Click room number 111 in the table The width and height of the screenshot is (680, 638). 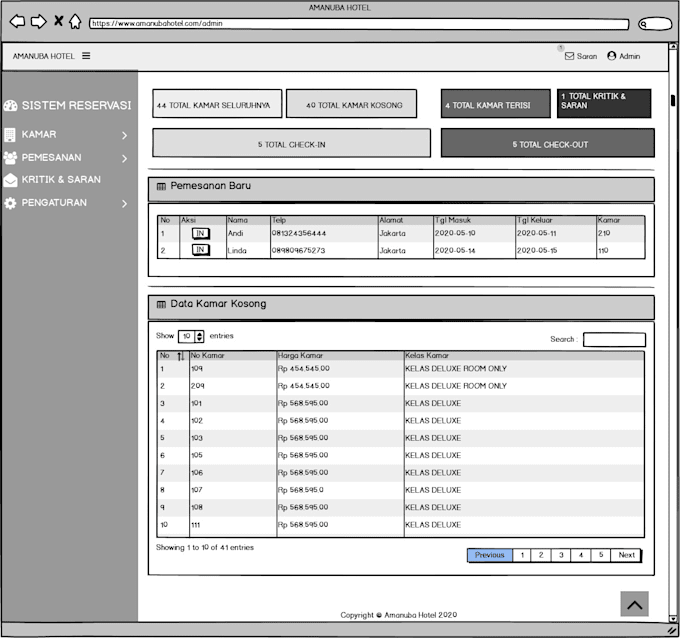click(x=196, y=525)
